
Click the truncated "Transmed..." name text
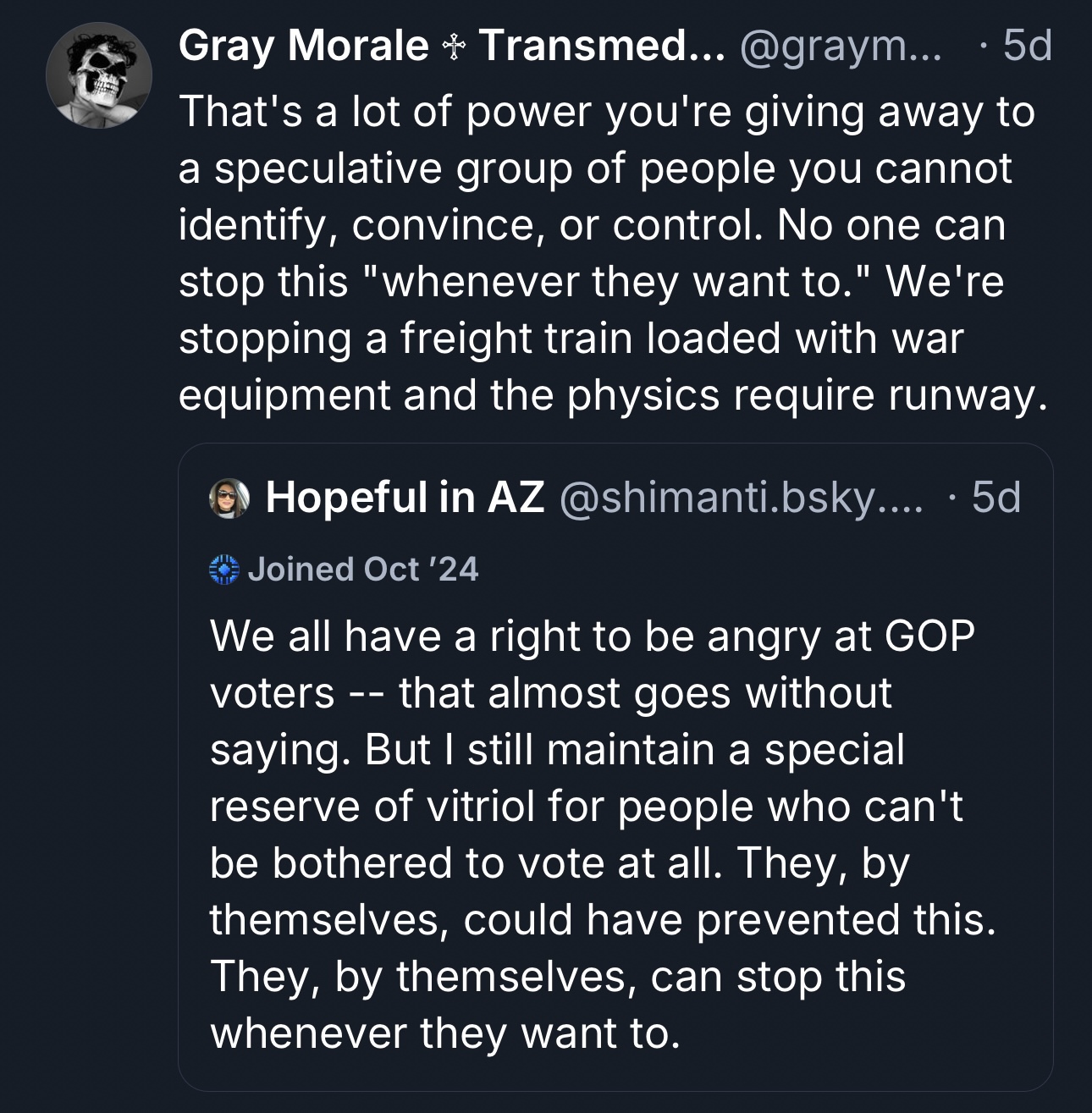[x=602, y=46]
